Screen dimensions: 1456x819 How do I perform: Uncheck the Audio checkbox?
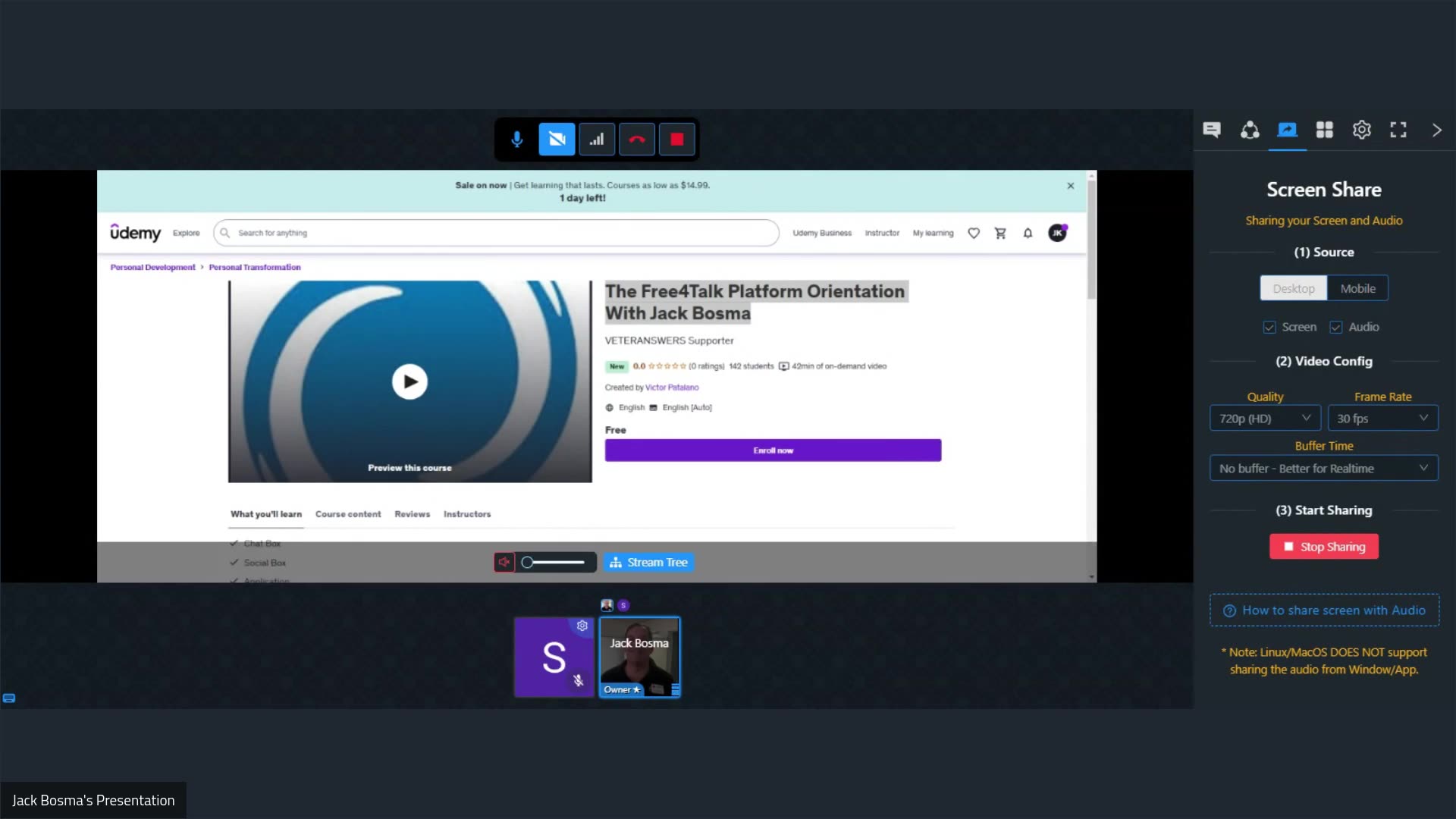pyautogui.click(x=1336, y=328)
